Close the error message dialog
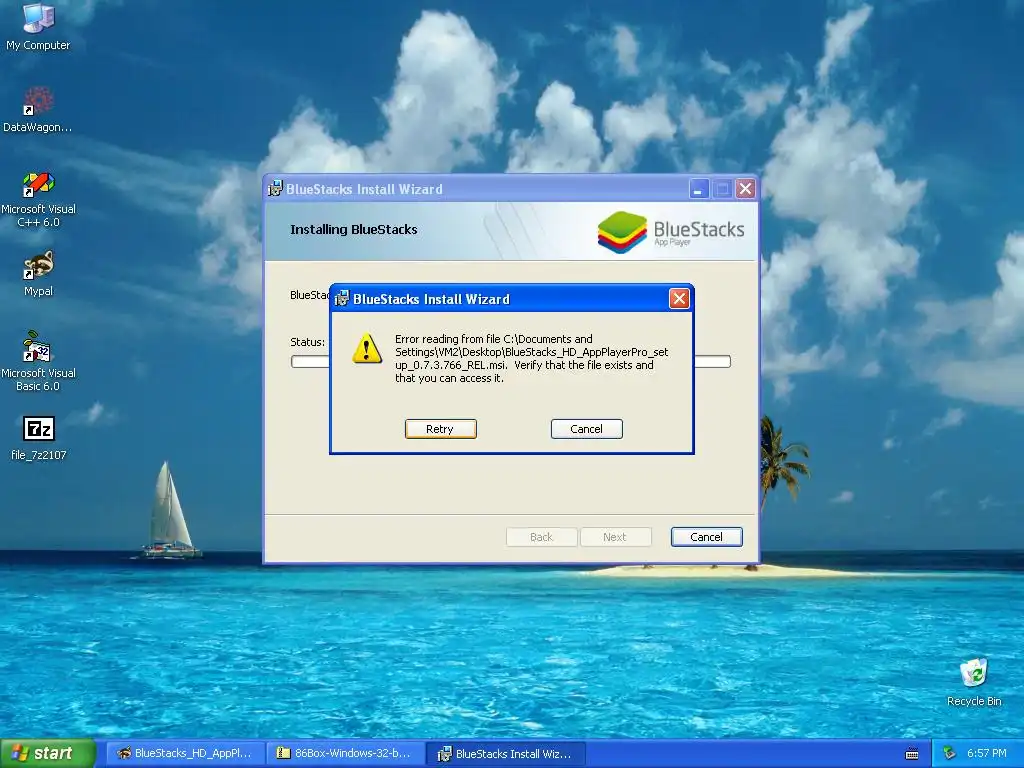Screen dimensions: 1024x768 (x=679, y=299)
